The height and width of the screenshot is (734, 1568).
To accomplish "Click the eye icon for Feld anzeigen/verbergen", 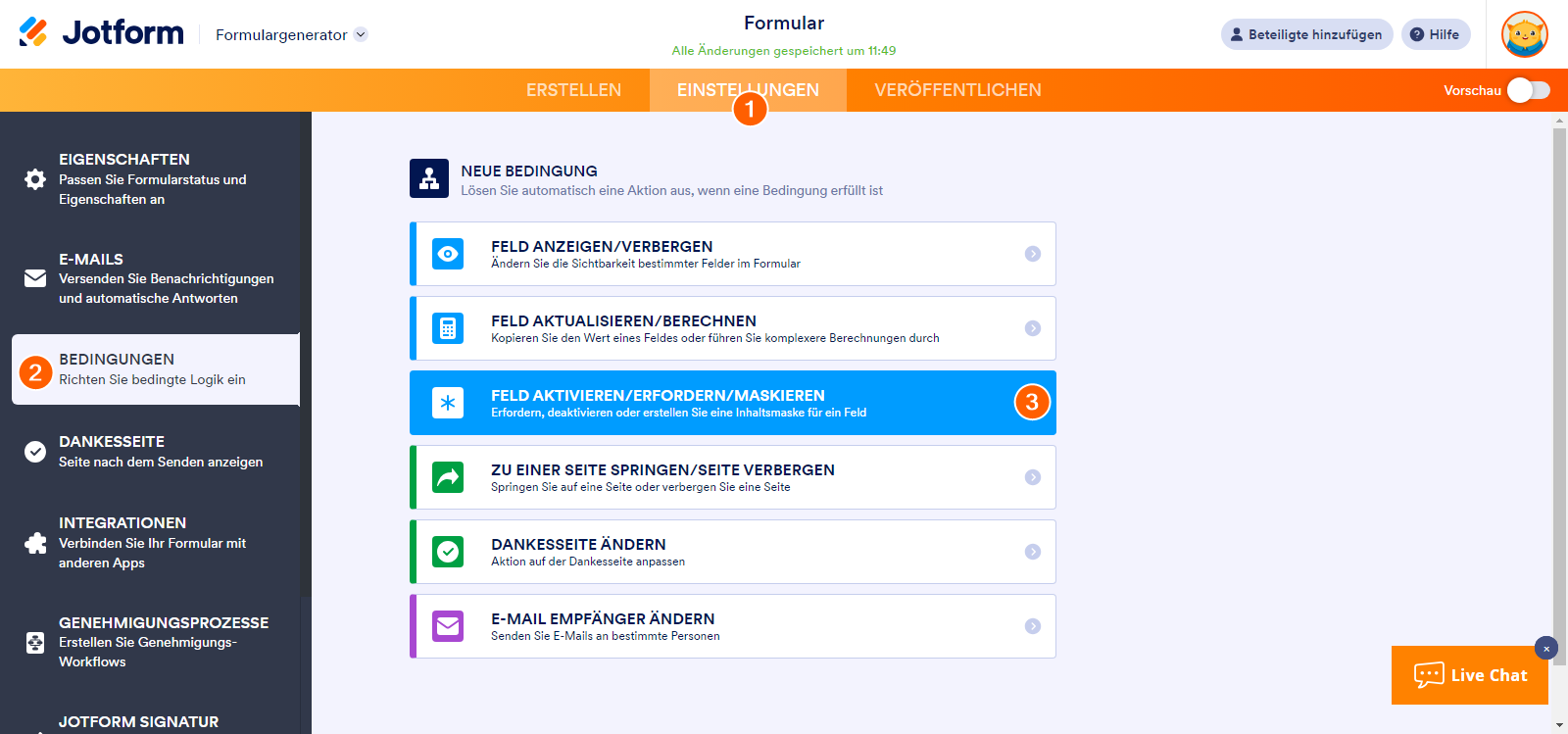I will pyautogui.click(x=448, y=254).
